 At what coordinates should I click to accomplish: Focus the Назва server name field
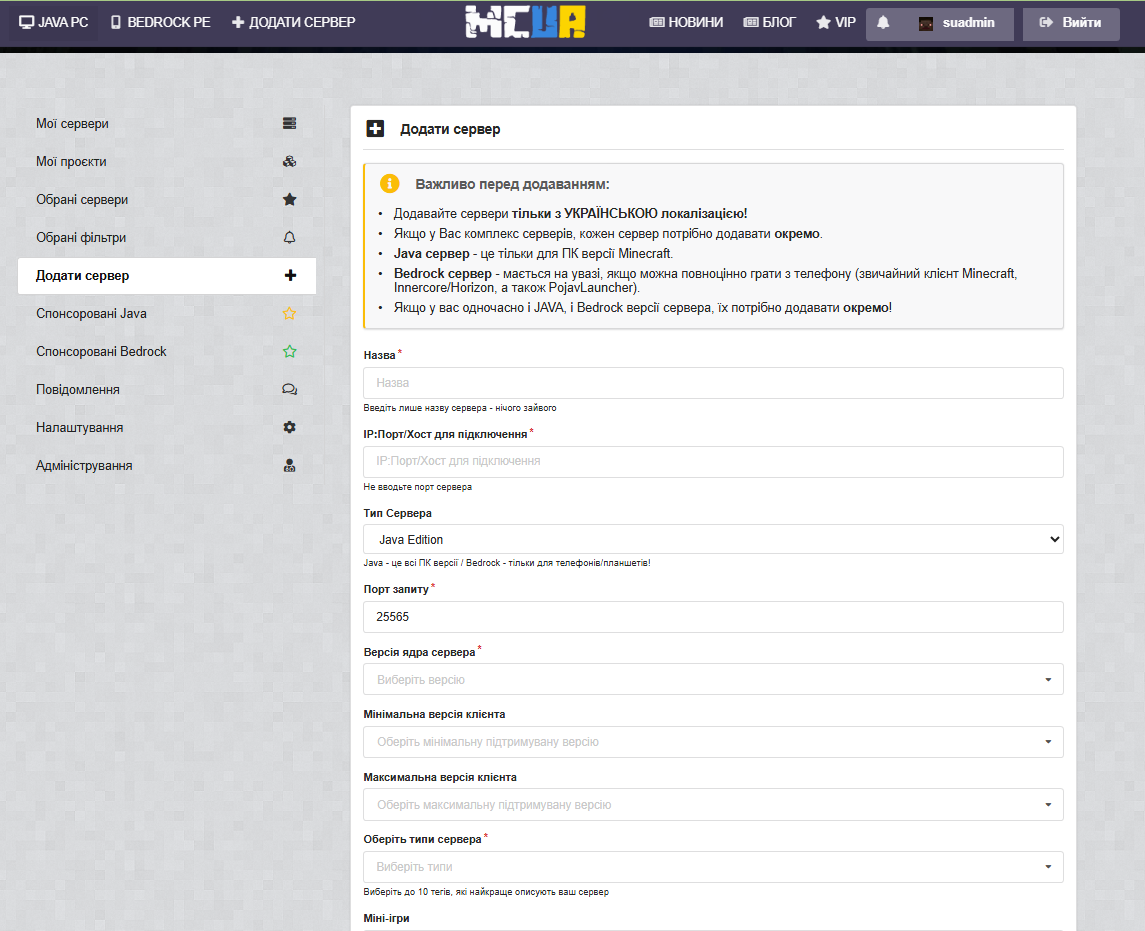point(712,383)
